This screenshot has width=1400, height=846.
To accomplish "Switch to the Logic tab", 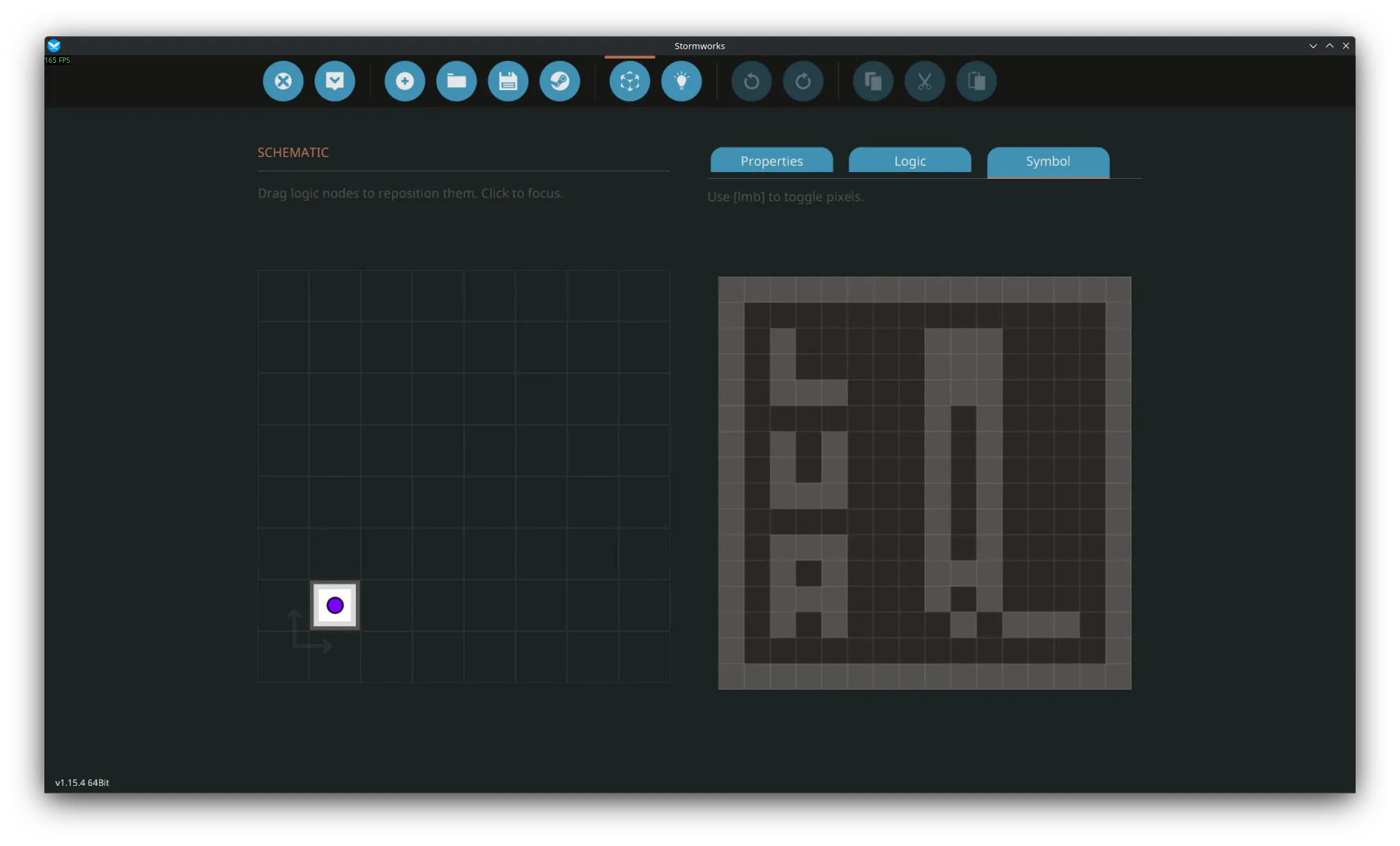I will click(910, 161).
